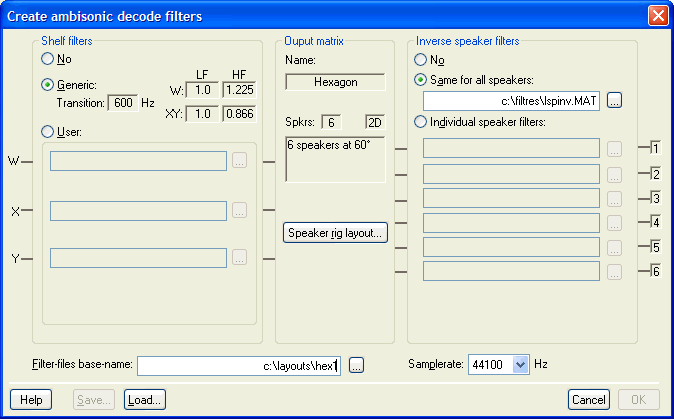
Task: Select Individual speaker filters option
Action: [421, 122]
